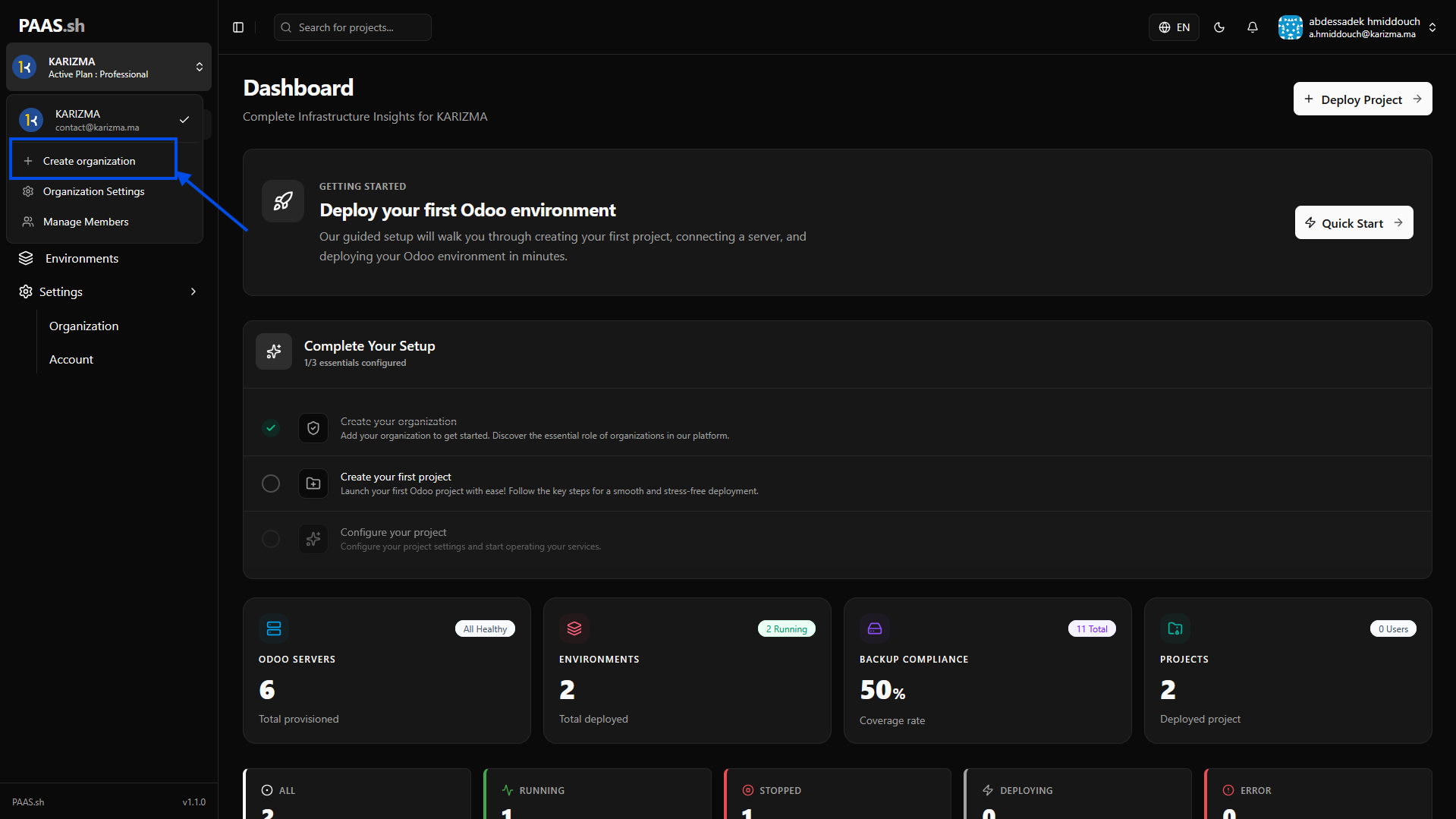
Task: Toggle dark mode moon icon
Action: point(1219,27)
